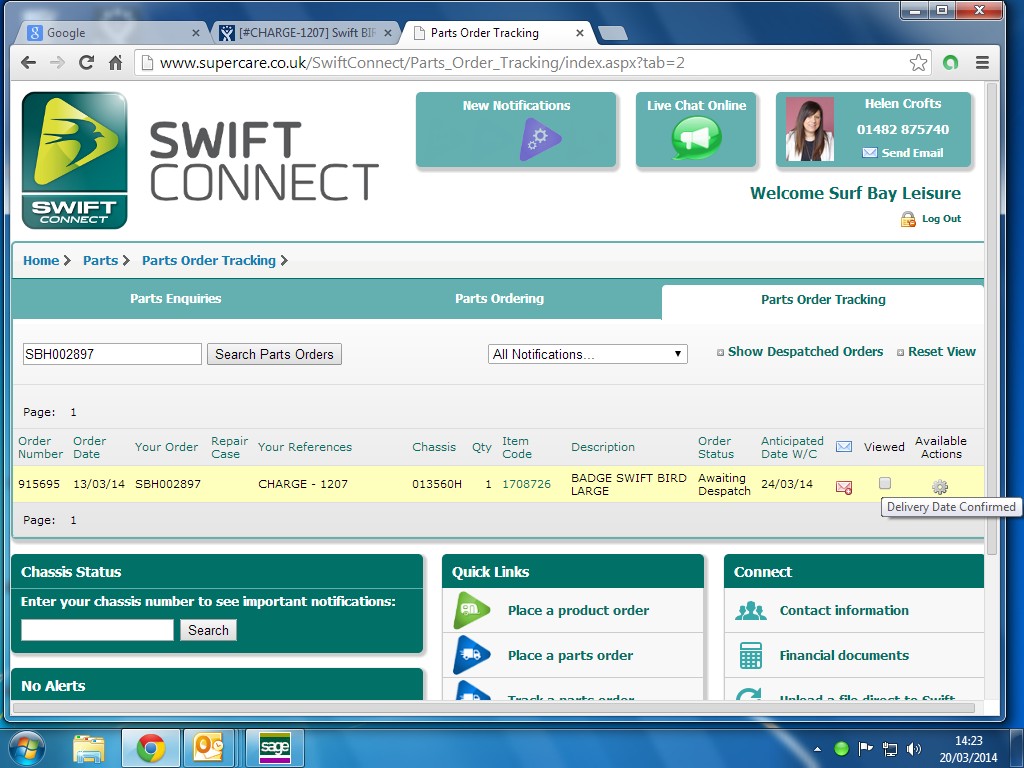
Task: Show hidden system tray icons
Action: point(818,749)
